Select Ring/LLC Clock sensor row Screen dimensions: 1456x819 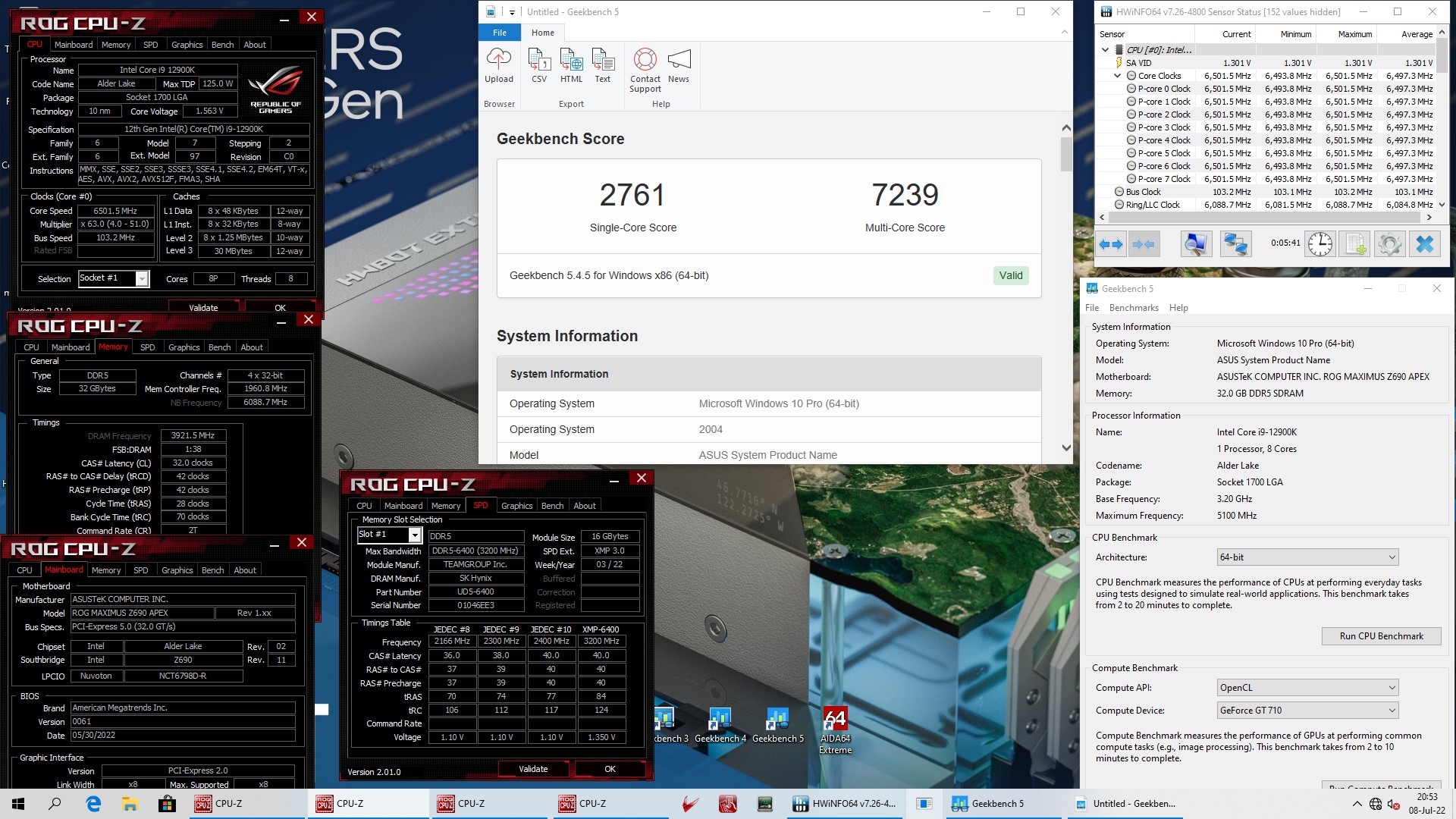pyautogui.click(x=1266, y=205)
